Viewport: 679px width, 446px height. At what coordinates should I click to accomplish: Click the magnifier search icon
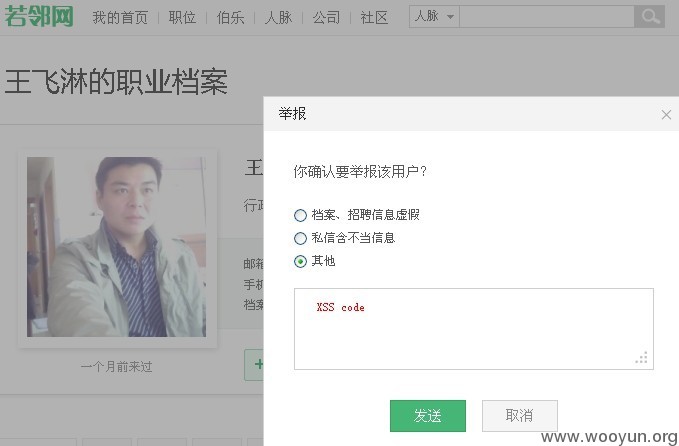click(x=650, y=16)
